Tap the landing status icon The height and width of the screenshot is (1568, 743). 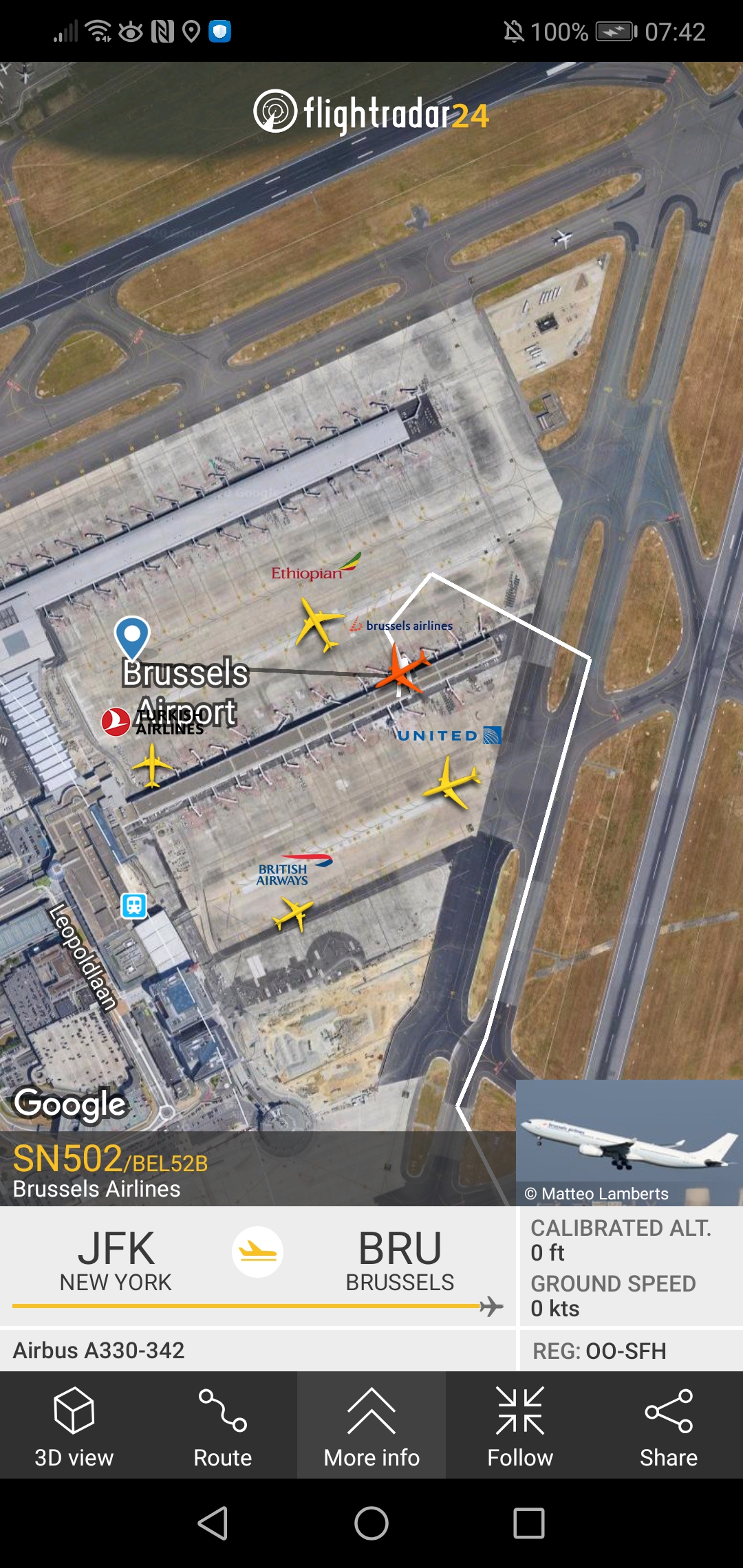click(257, 1252)
